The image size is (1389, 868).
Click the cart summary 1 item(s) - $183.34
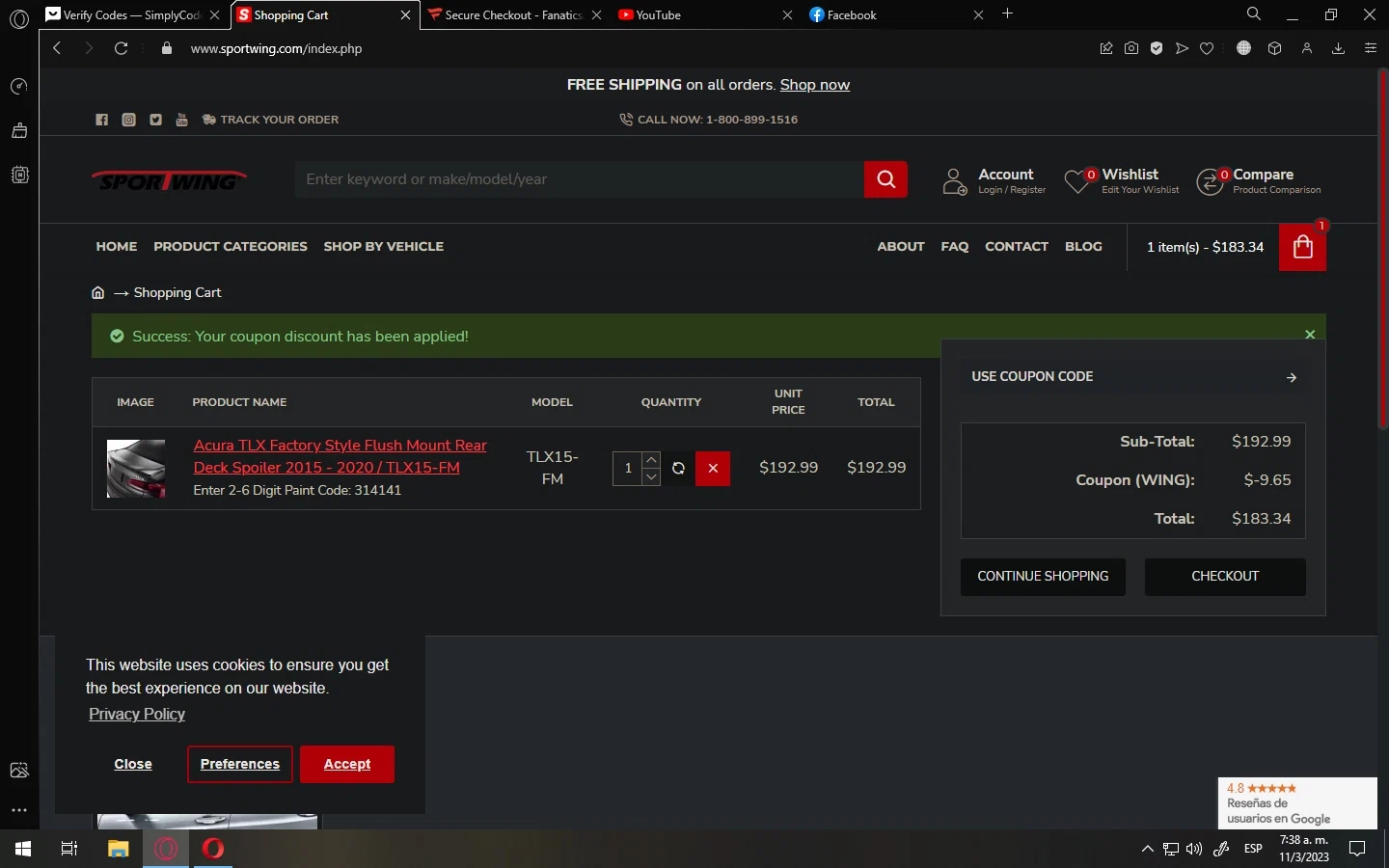[1205, 247]
